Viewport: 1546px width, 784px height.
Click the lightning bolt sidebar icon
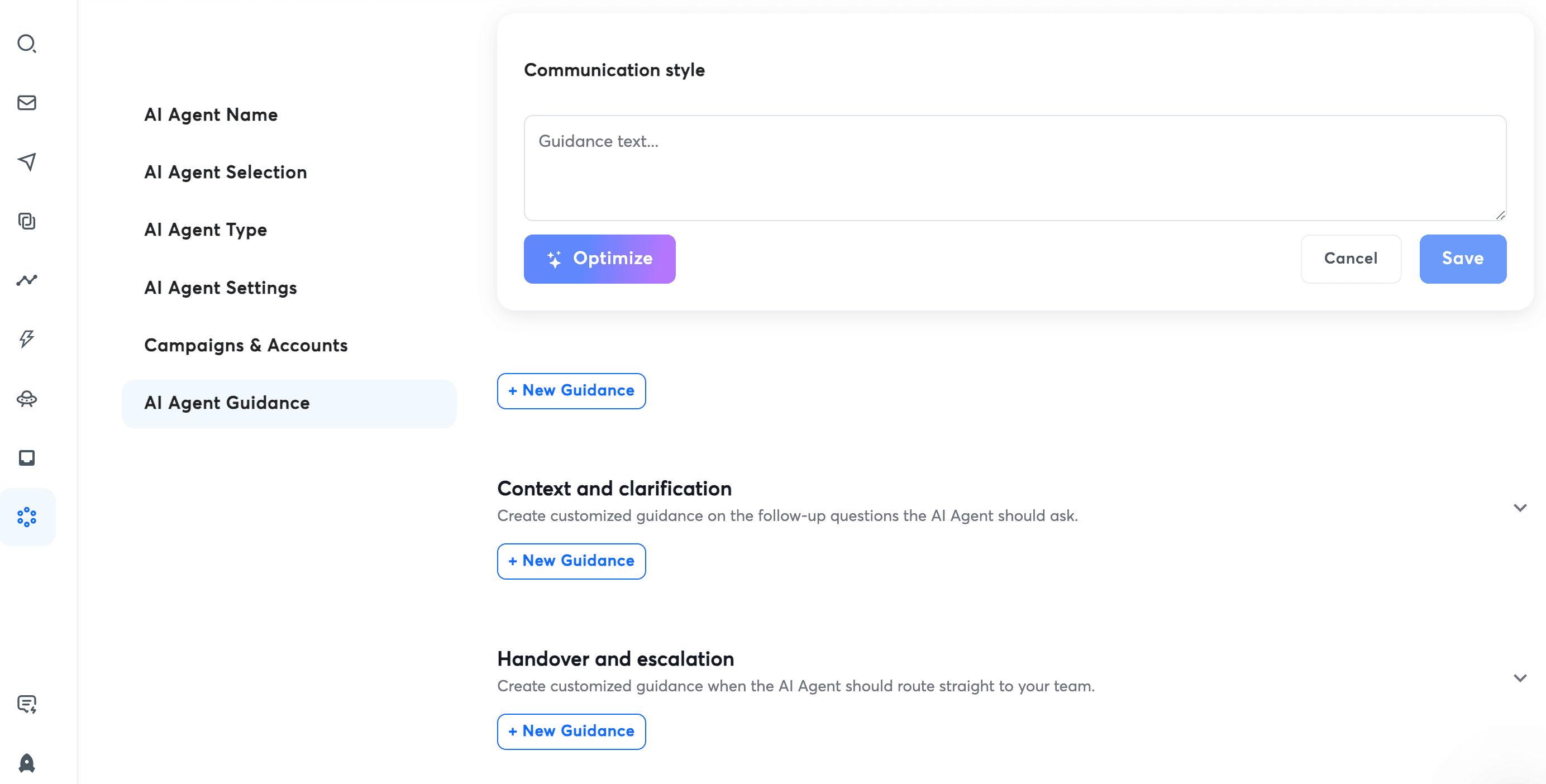pyautogui.click(x=26, y=339)
